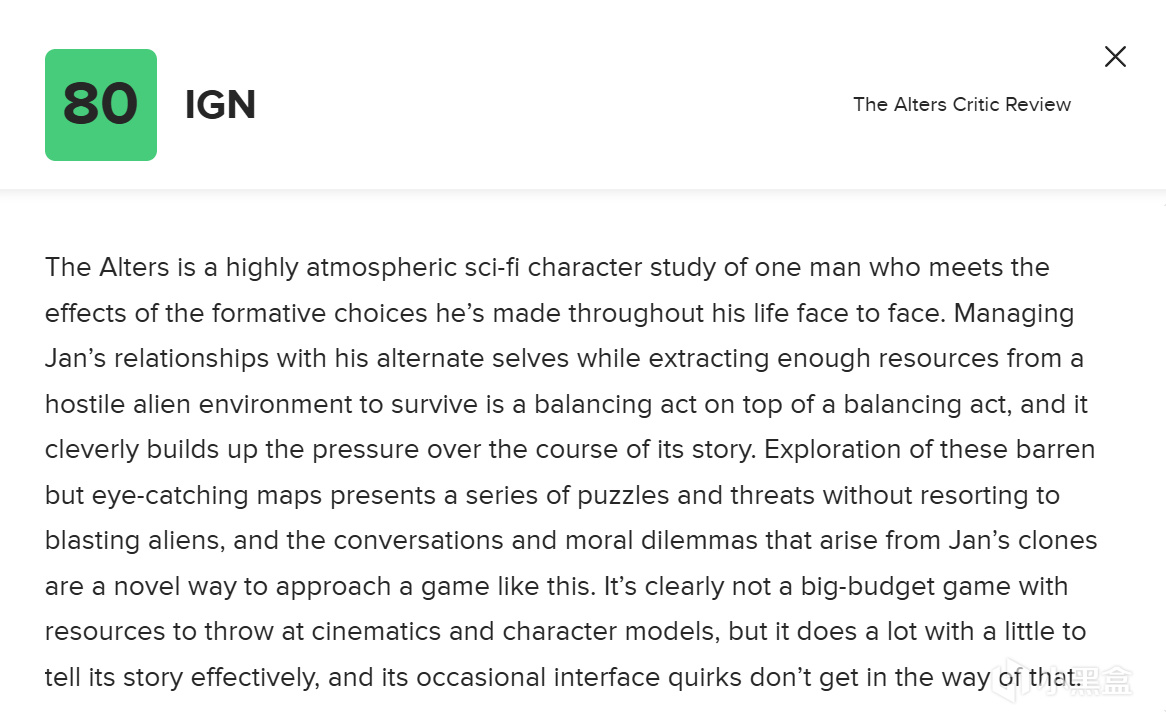This screenshot has height=721, width=1166.
Task: Open the IGN publication name
Action: pyautogui.click(x=220, y=104)
